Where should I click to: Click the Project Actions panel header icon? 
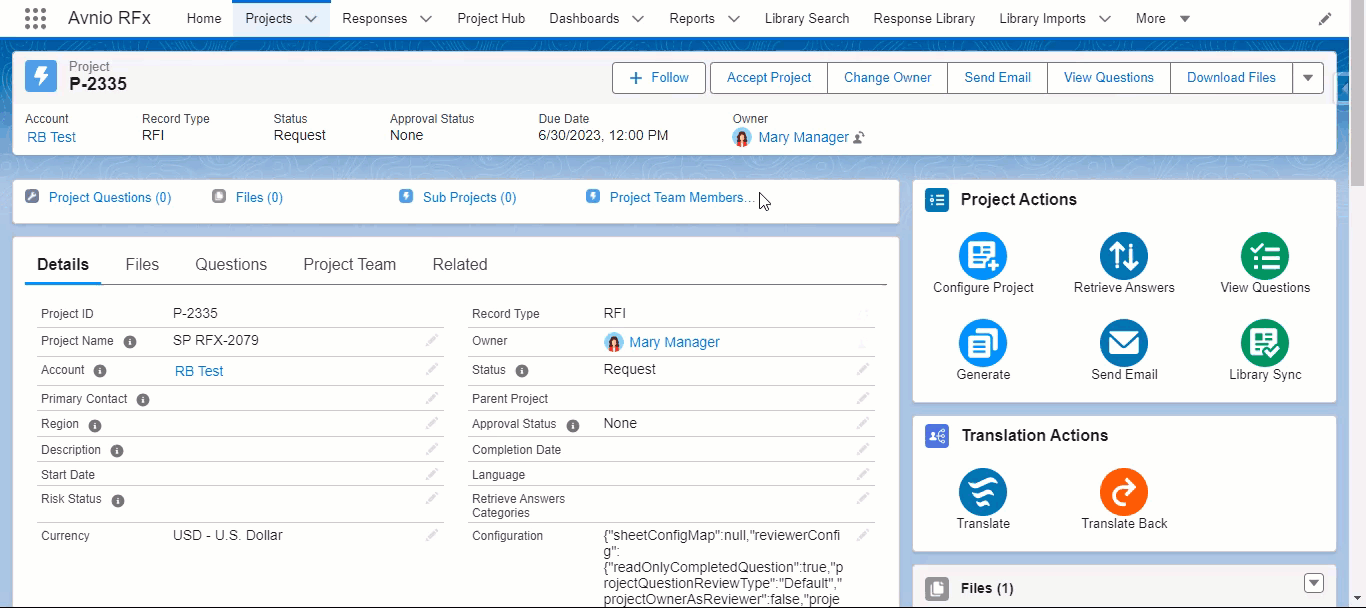937,200
